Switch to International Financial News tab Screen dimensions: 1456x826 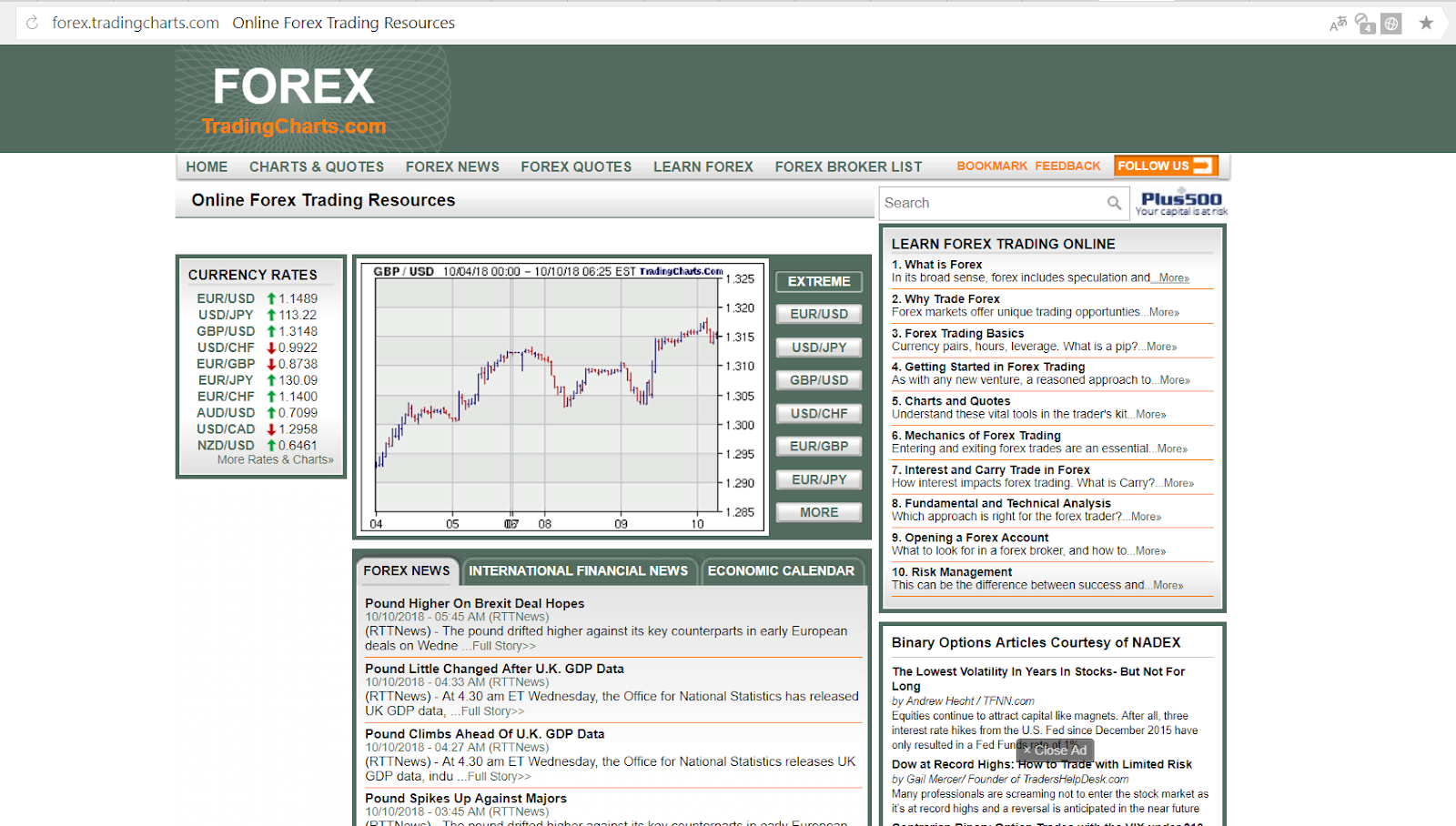[578, 570]
